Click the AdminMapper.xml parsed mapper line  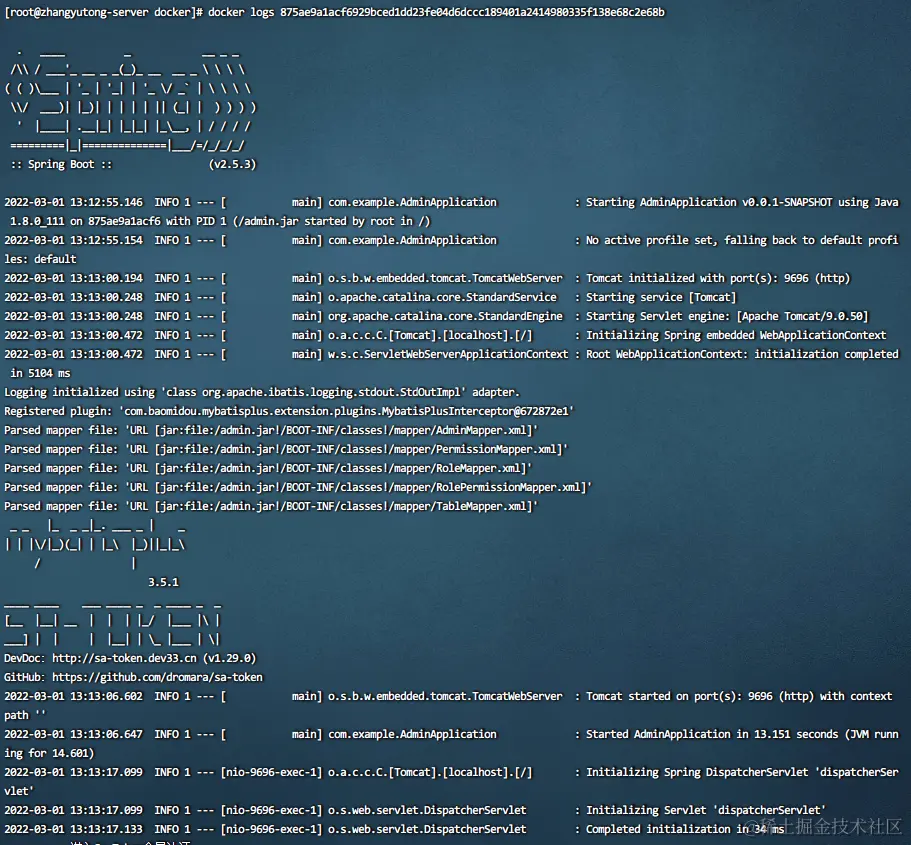pyautogui.click(x=271, y=431)
